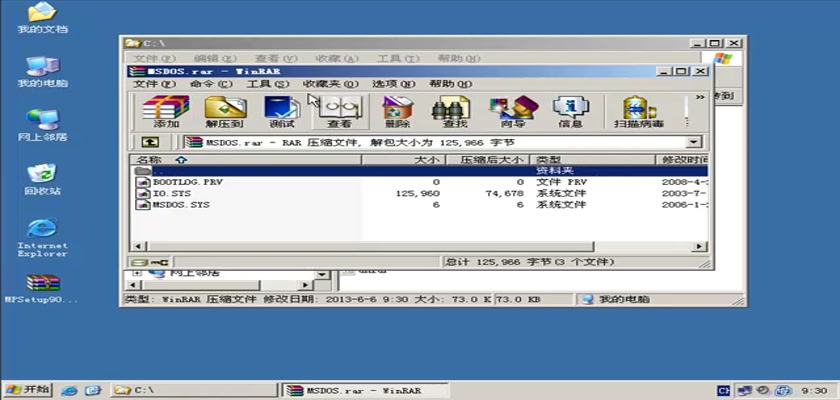Click 工具(T) menu in C:\ explorer window
840x400 pixels.
tap(398, 58)
